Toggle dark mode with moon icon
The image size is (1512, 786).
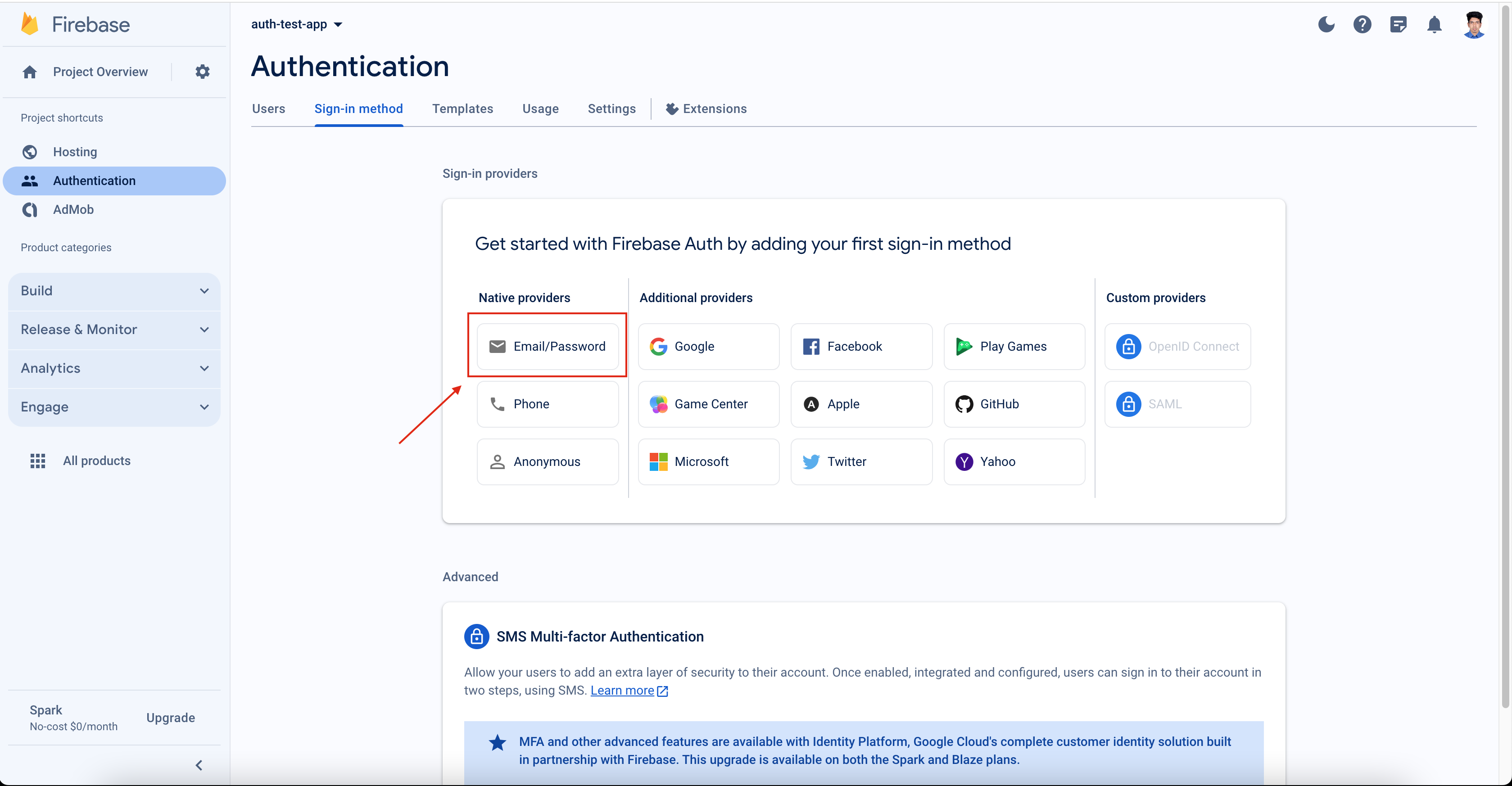(1326, 24)
